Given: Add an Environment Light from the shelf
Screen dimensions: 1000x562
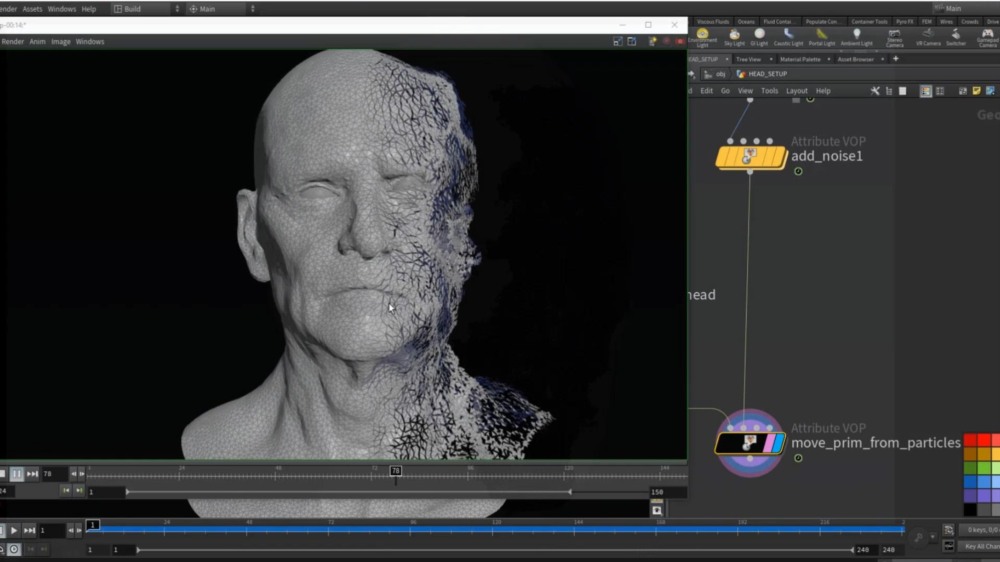Looking at the screenshot, I should [702, 37].
